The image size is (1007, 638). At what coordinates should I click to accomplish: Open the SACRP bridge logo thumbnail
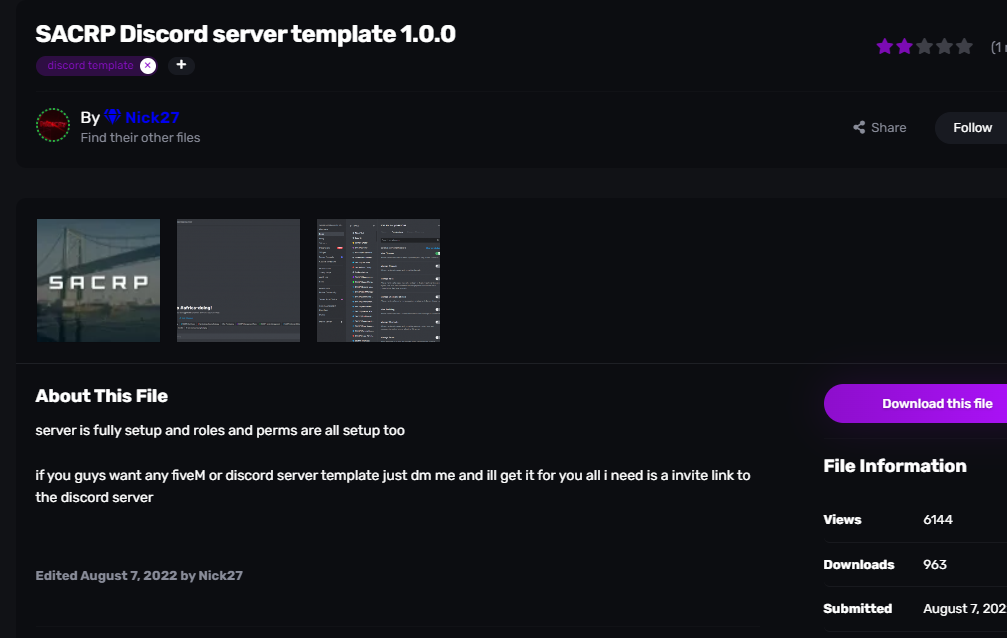coord(98,280)
